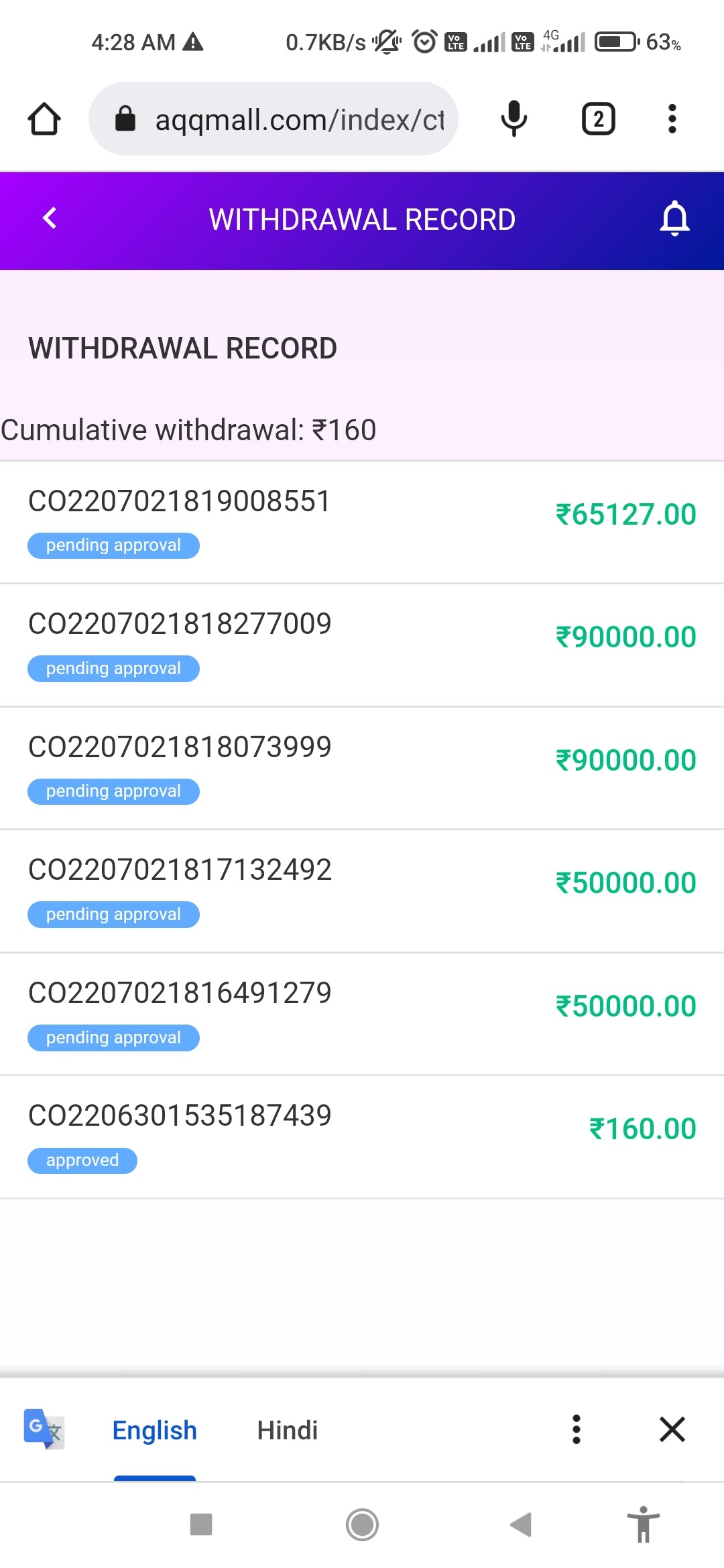The height and width of the screenshot is (1568, 724).
Task: Tap the accessibility shortcut icon
Action: click(644, 1524)
